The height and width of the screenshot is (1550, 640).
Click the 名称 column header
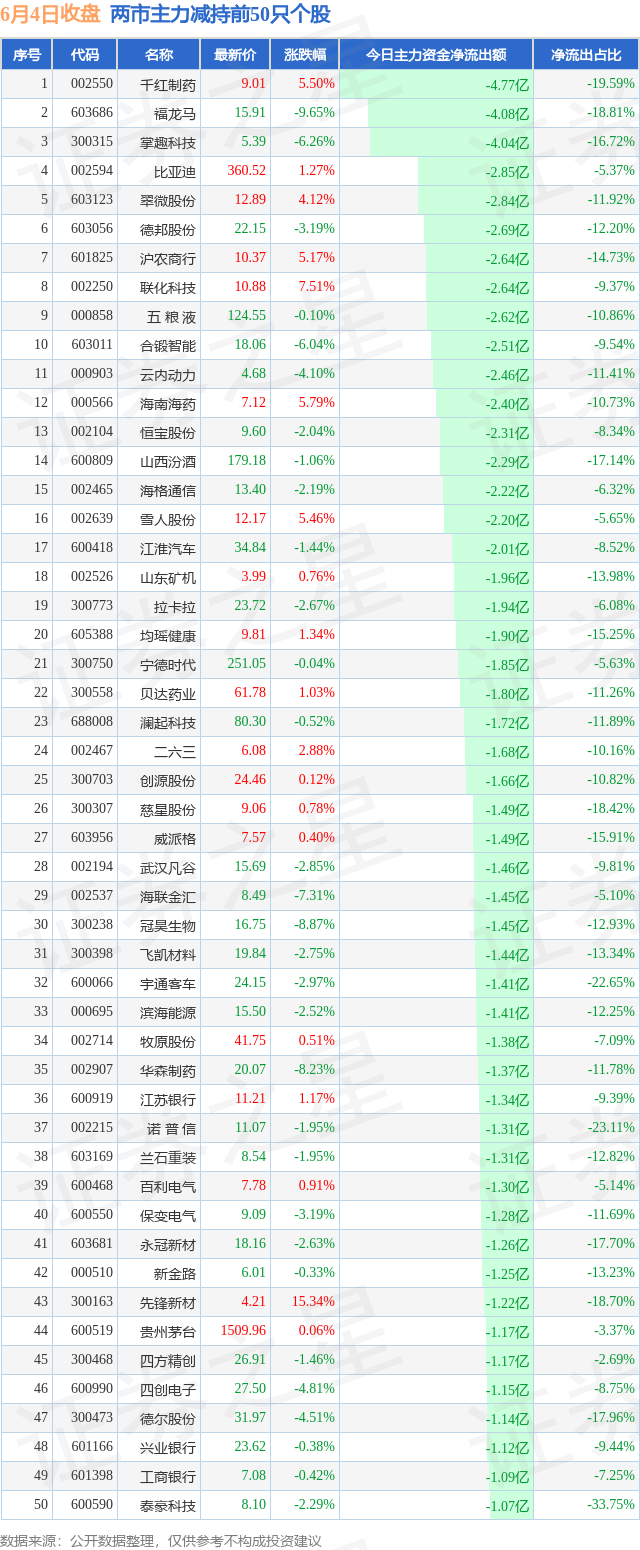coord(158,55)
